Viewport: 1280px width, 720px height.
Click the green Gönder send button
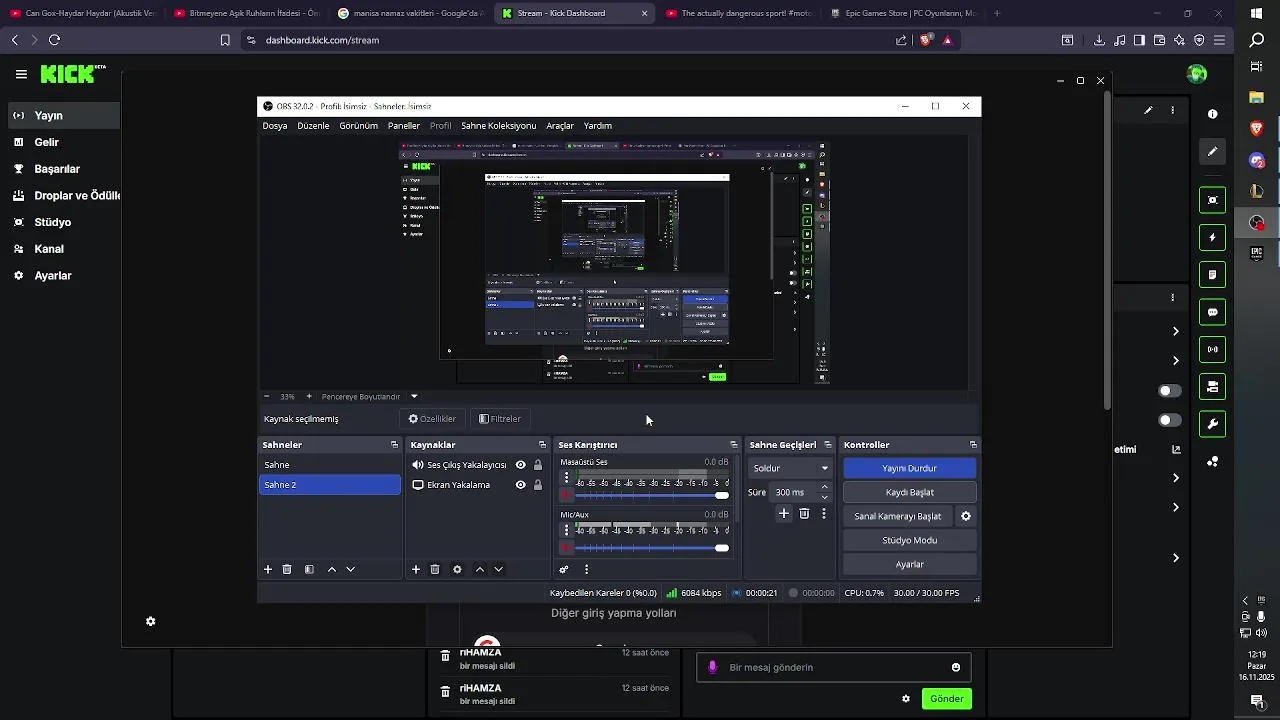[x=946, y=699]
